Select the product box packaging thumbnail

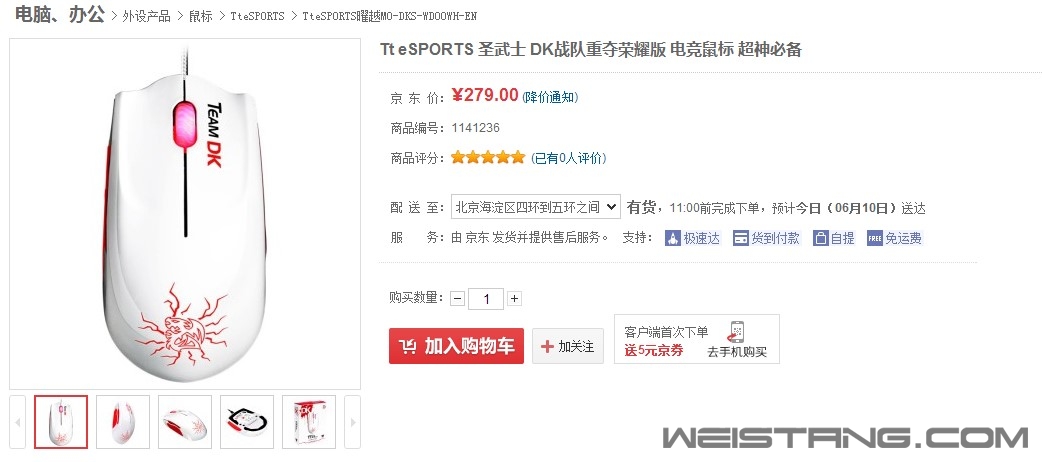coord(309,421)
